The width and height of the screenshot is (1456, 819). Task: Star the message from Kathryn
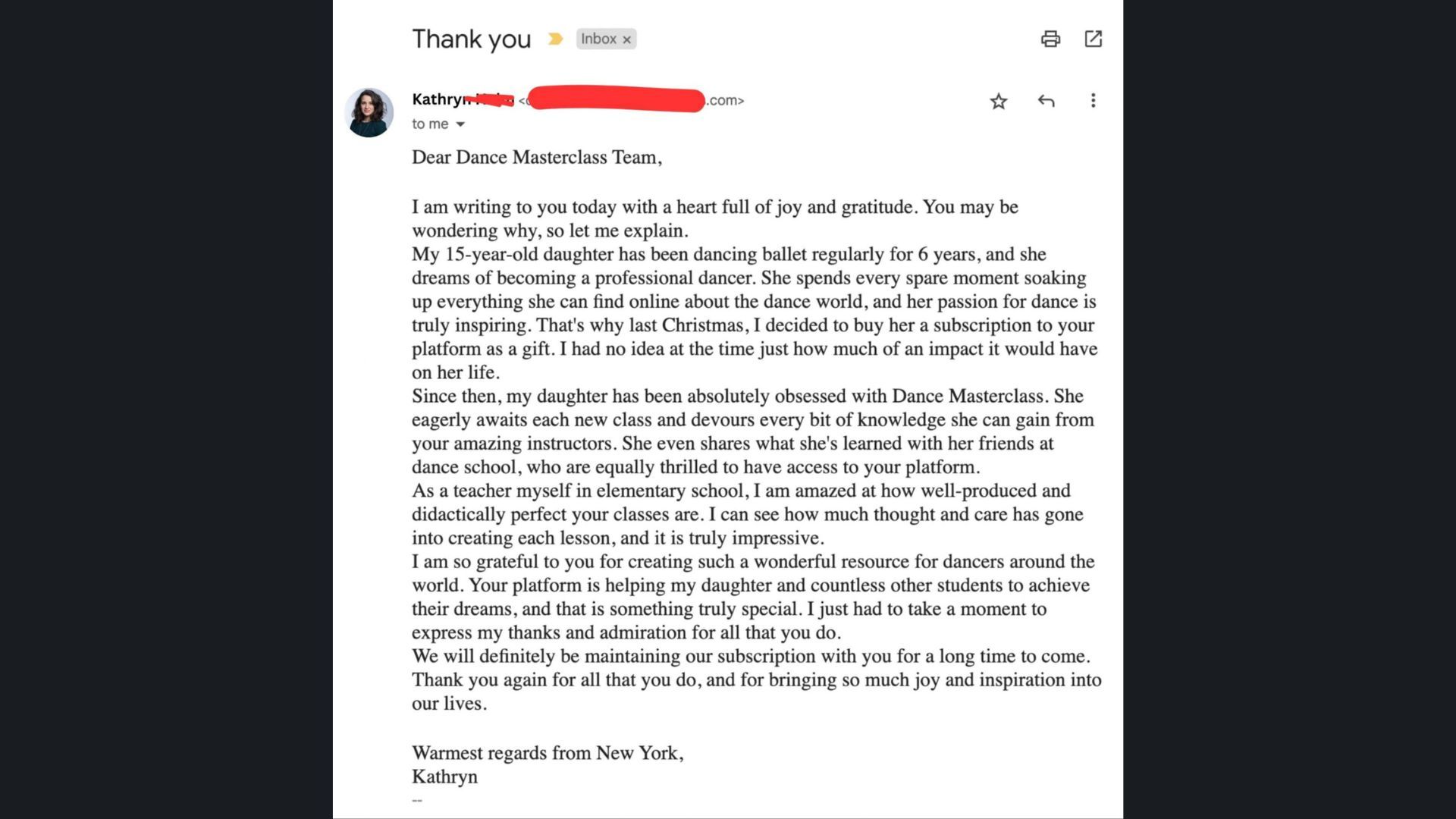point(999,101)
